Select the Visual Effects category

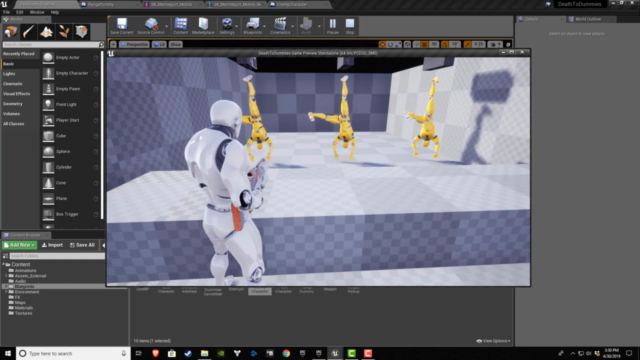(20, 94)
